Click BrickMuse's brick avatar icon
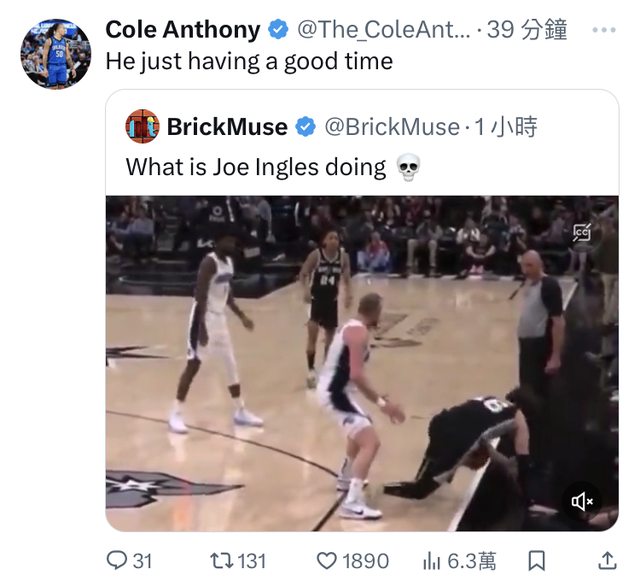 [142, 127]
